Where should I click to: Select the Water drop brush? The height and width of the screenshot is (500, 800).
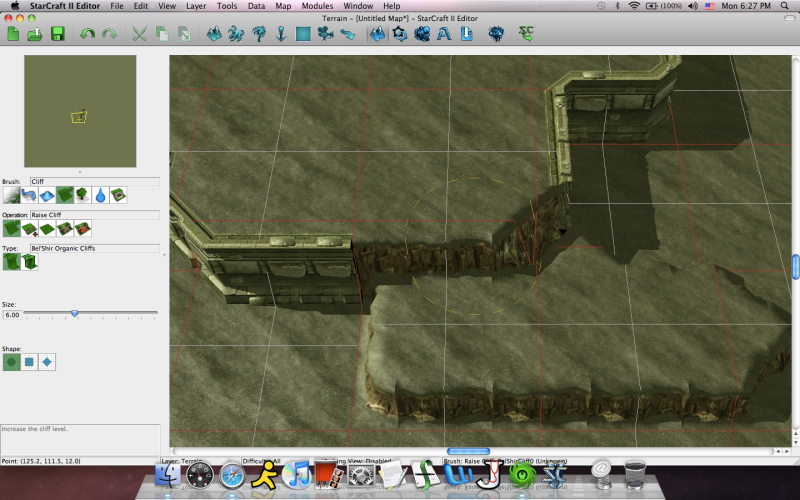(101, 195)
